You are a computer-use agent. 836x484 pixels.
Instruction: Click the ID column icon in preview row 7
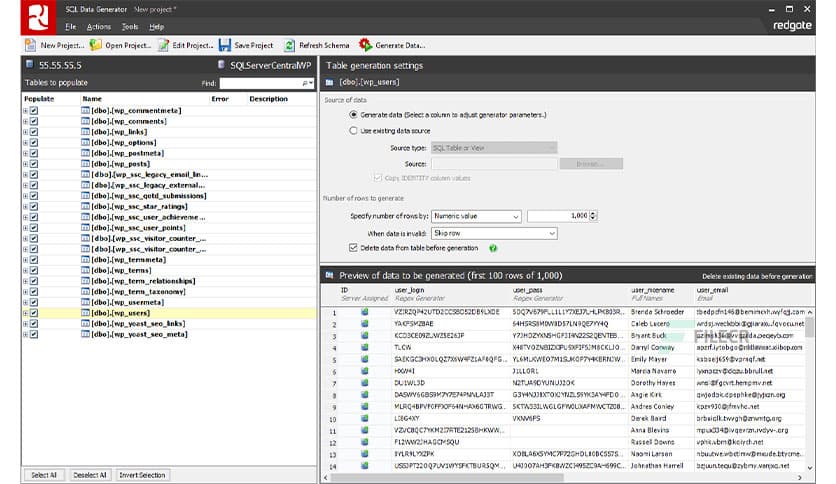pos(365,383)
